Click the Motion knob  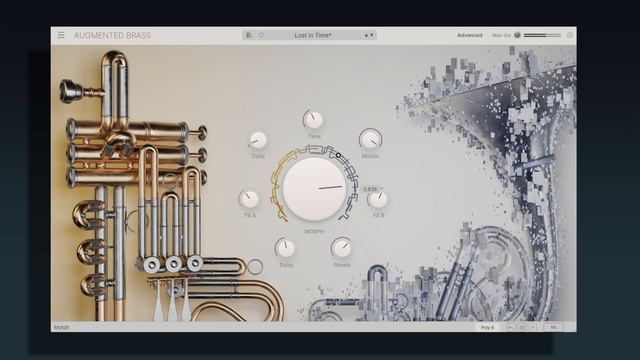click(x=371, y=140)
